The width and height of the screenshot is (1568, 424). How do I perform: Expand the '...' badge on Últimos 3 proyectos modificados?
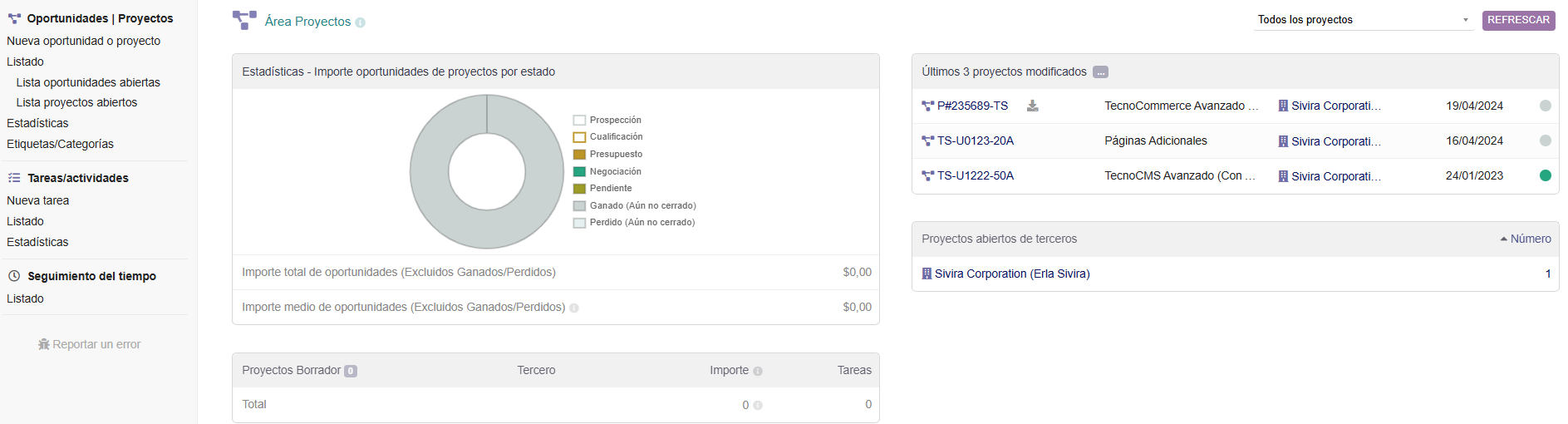point(1100,72)
